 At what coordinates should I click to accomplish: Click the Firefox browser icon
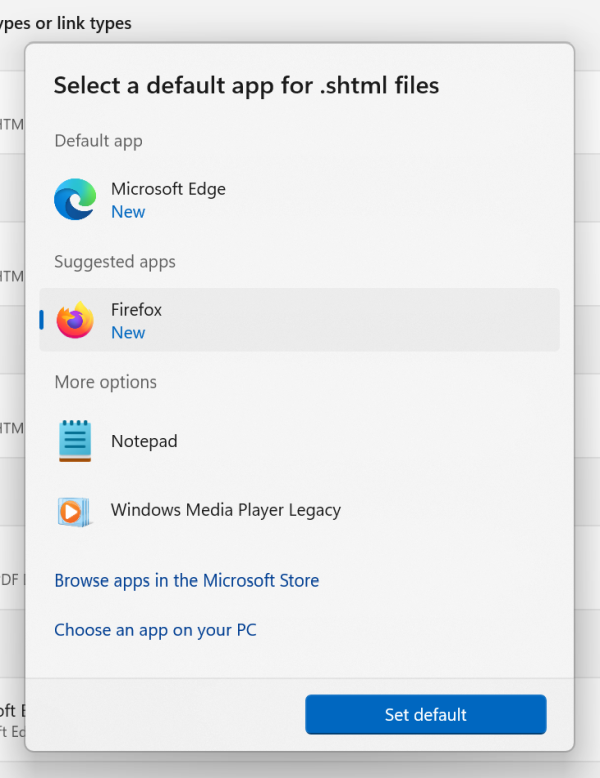[75, 321]
